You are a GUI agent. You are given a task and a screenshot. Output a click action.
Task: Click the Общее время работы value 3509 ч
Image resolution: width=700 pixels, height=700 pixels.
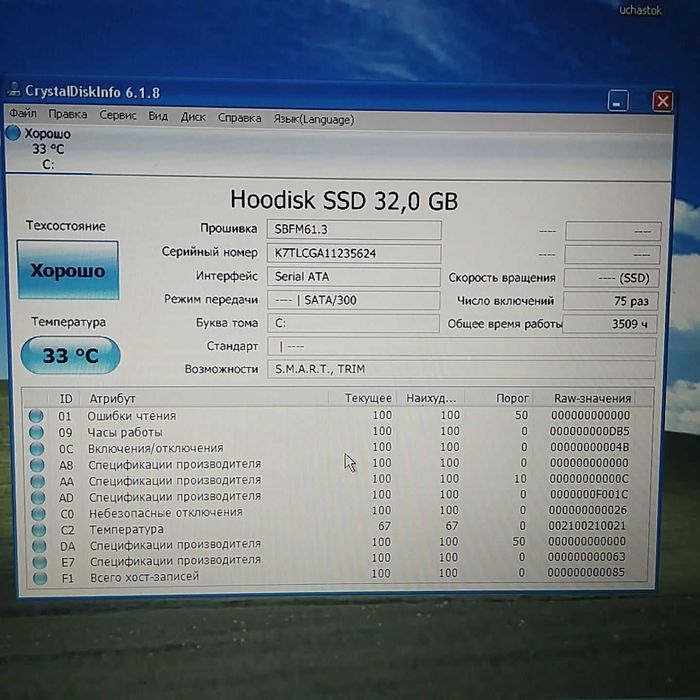[610, 324]
